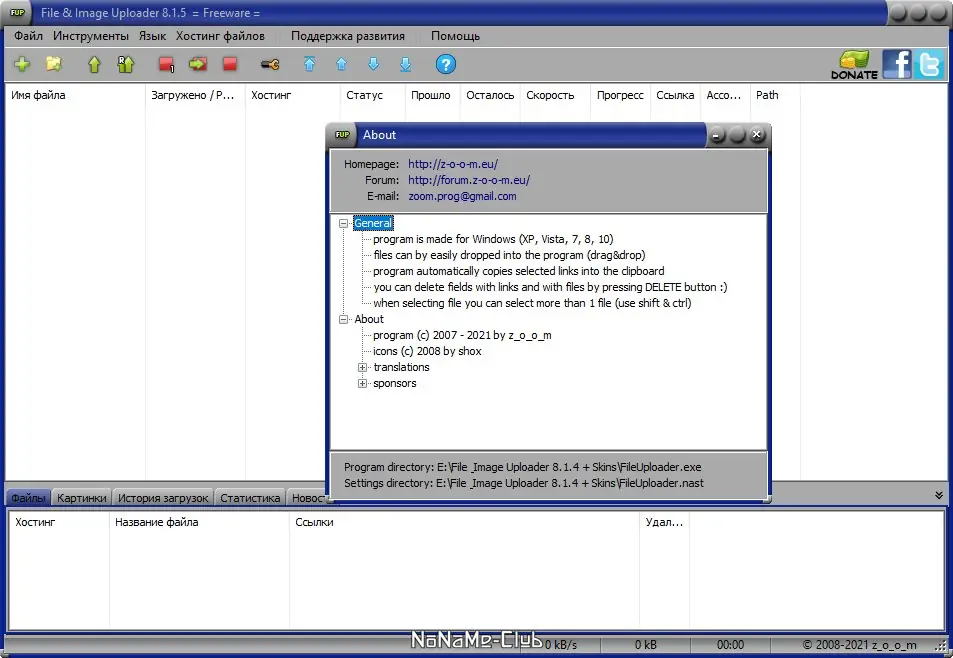Screen dimensions: 953x658
Task: Click the '© 2008-2021 z_o_o_m' status text
Action: point(859,645)
